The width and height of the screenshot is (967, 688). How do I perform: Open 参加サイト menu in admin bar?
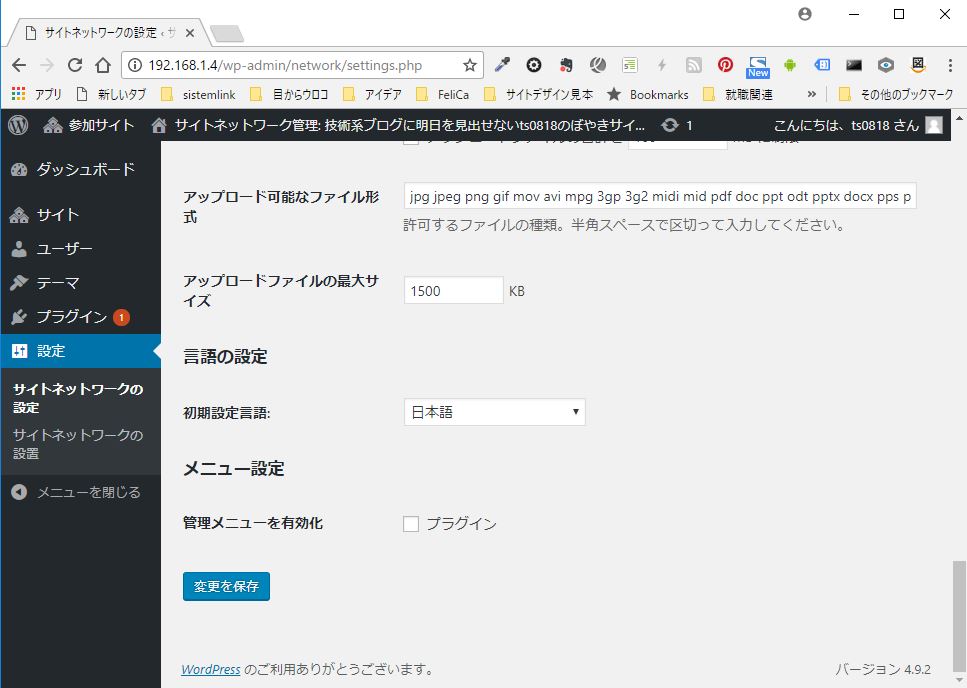[x=88, y=125]
